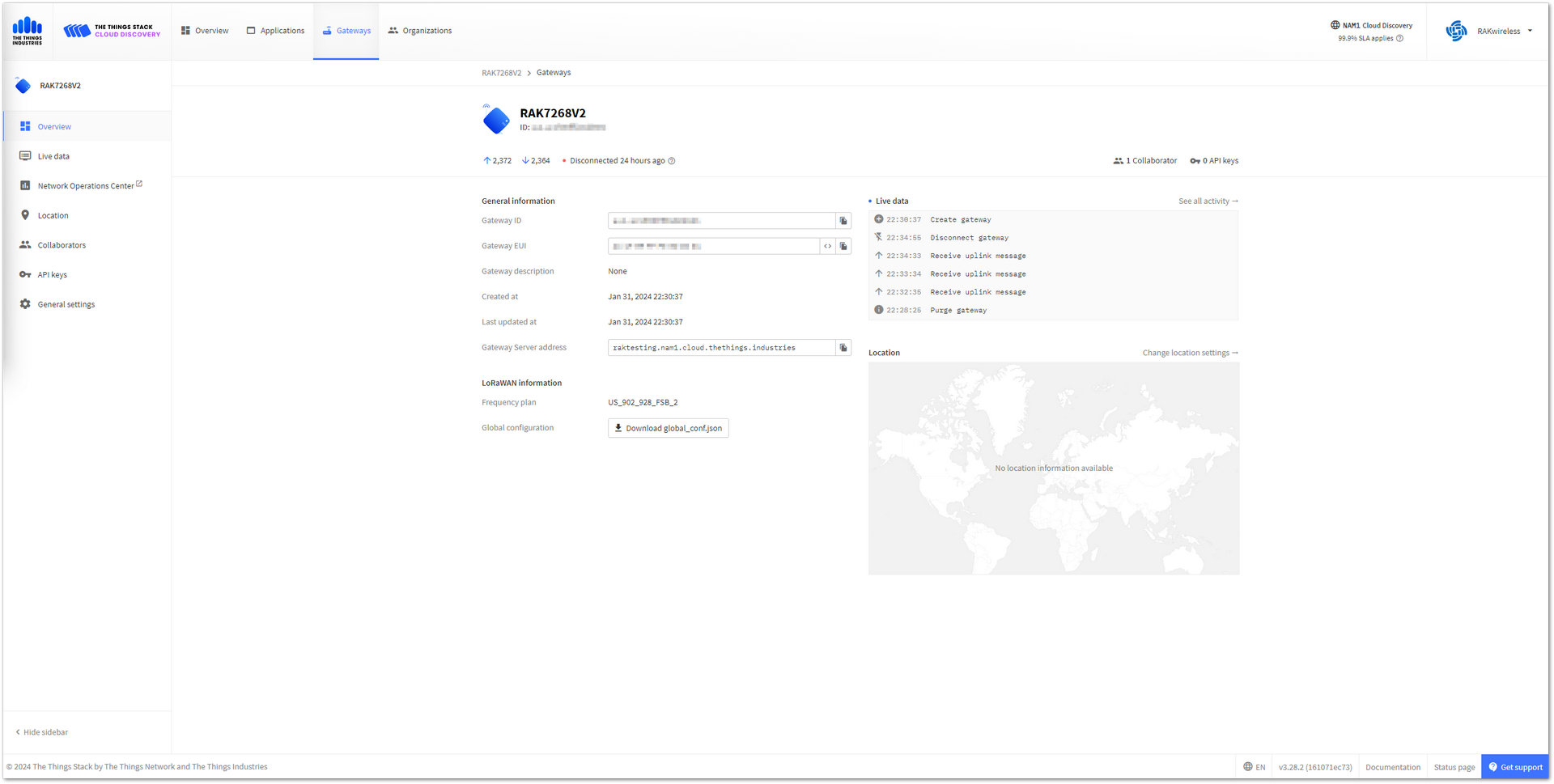Open the EN language selector
The image size is (1554, 784).
[1255, 767]
